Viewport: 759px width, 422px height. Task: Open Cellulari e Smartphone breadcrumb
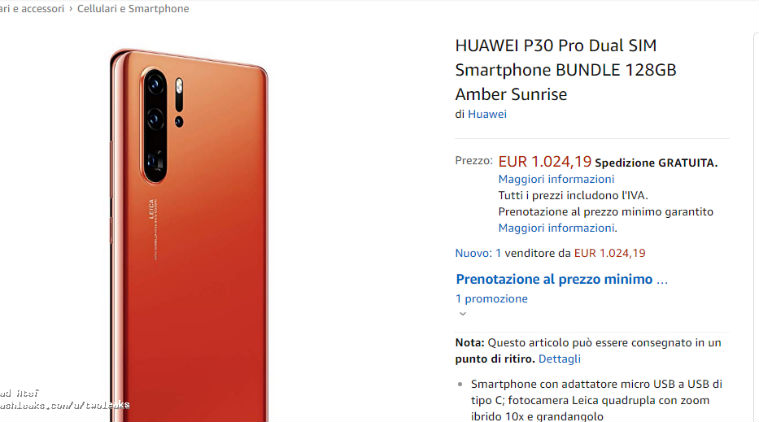(133, 9)
